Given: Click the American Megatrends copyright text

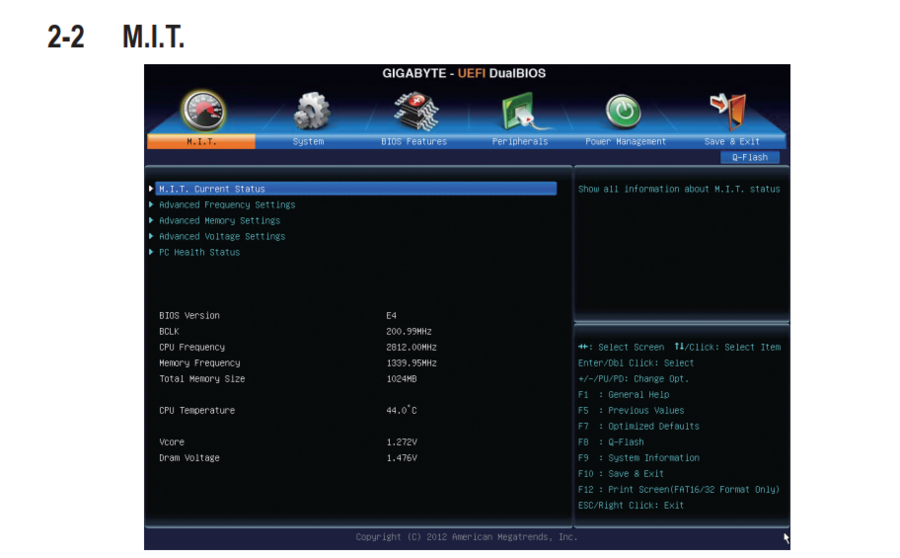Looking at the screenshot, I should click(x=467, y=537).
